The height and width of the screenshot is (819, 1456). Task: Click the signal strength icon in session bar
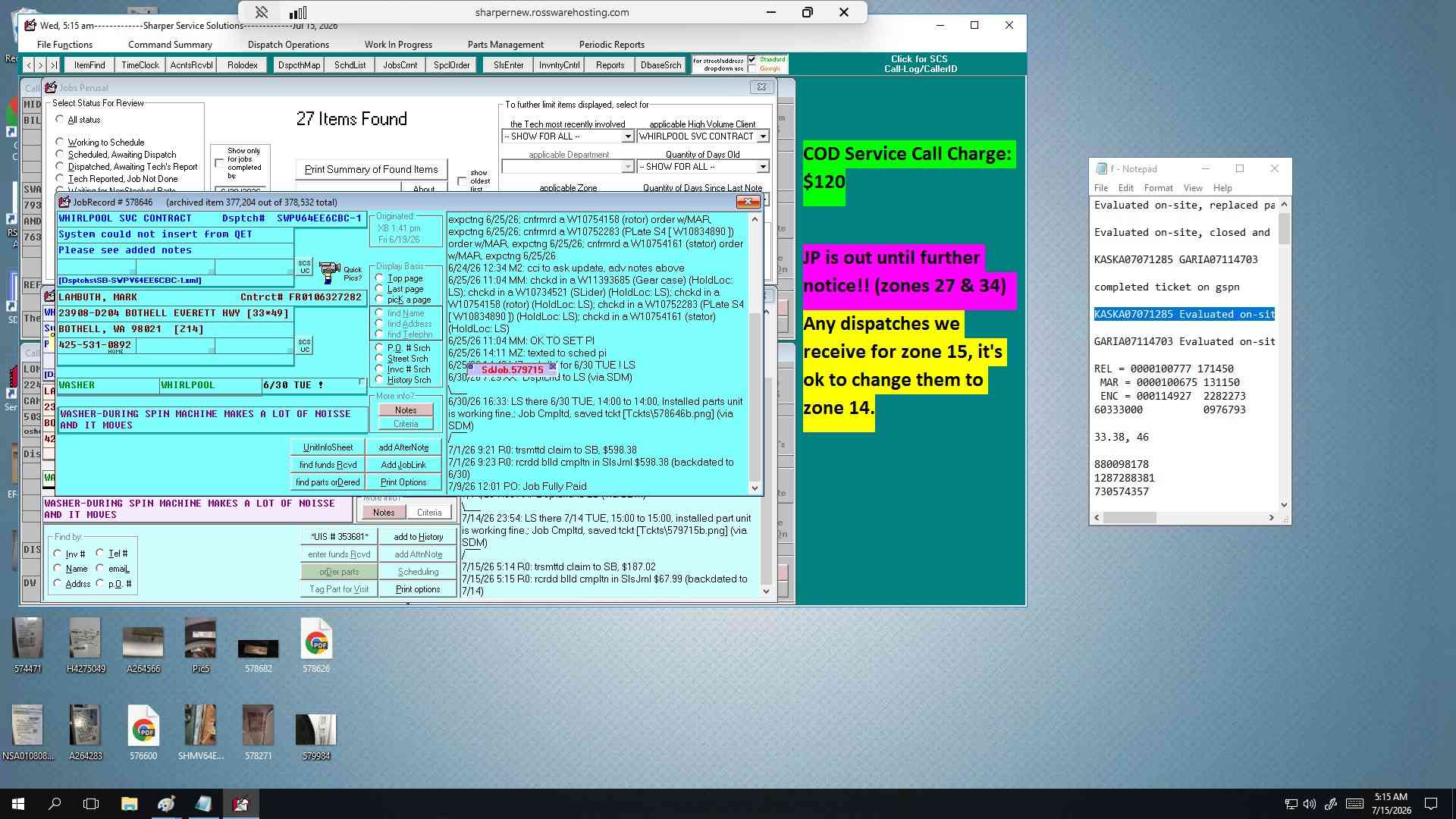pyautogui.click(x=298, y=12)
